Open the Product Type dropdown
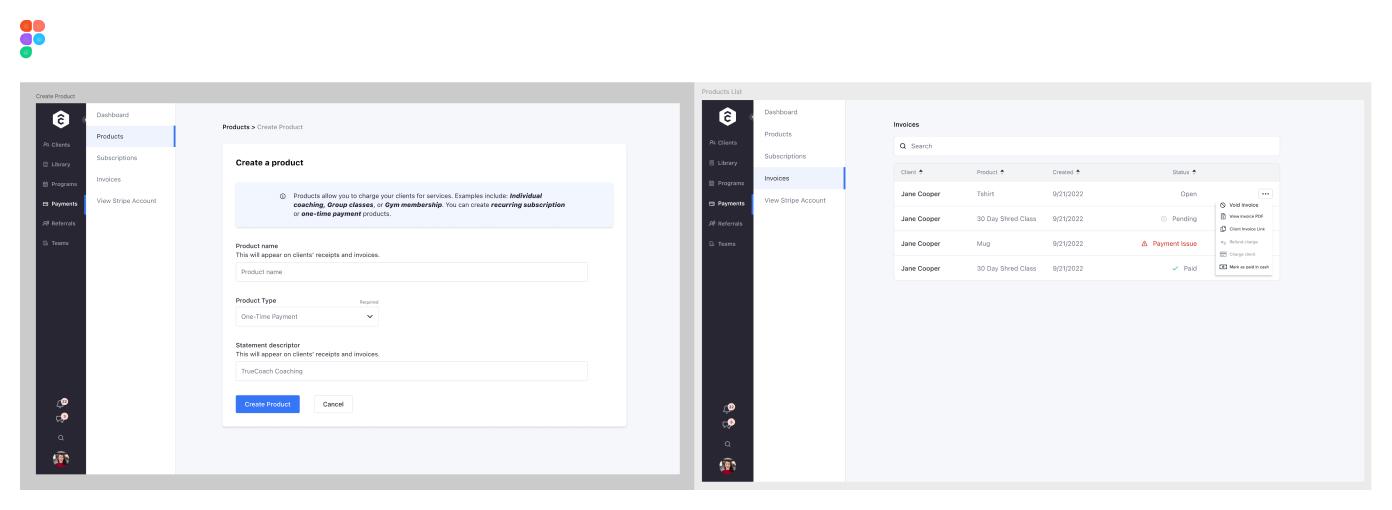Screen dimensions: 1392x510 pos(308,317)
